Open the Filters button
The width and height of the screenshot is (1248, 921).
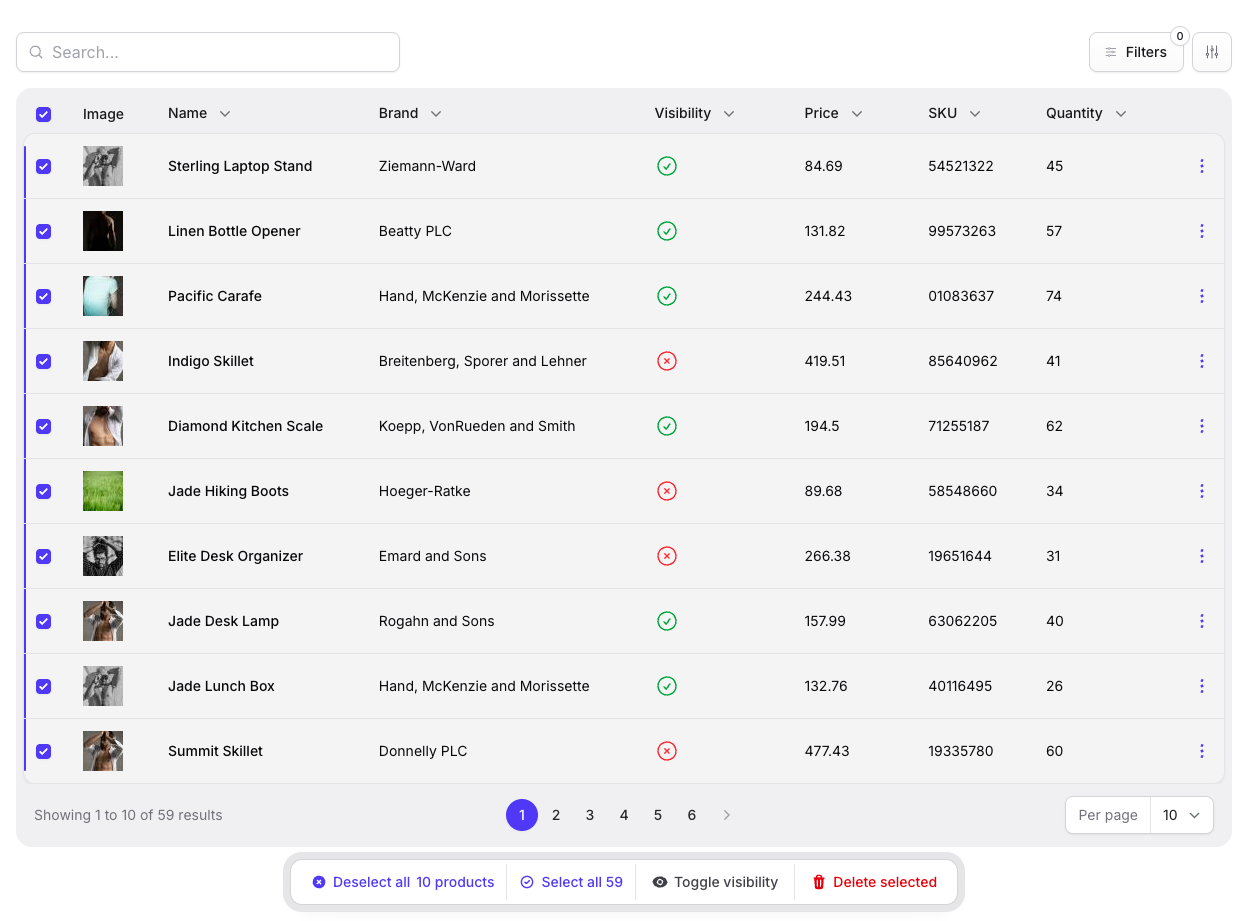1136,52
